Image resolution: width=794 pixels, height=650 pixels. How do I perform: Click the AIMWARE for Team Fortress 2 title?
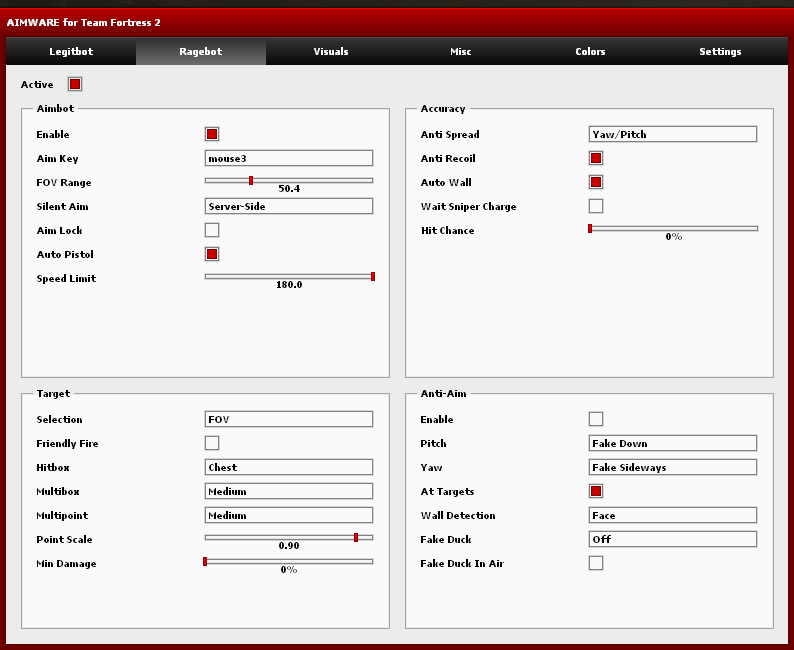point(84,23)
